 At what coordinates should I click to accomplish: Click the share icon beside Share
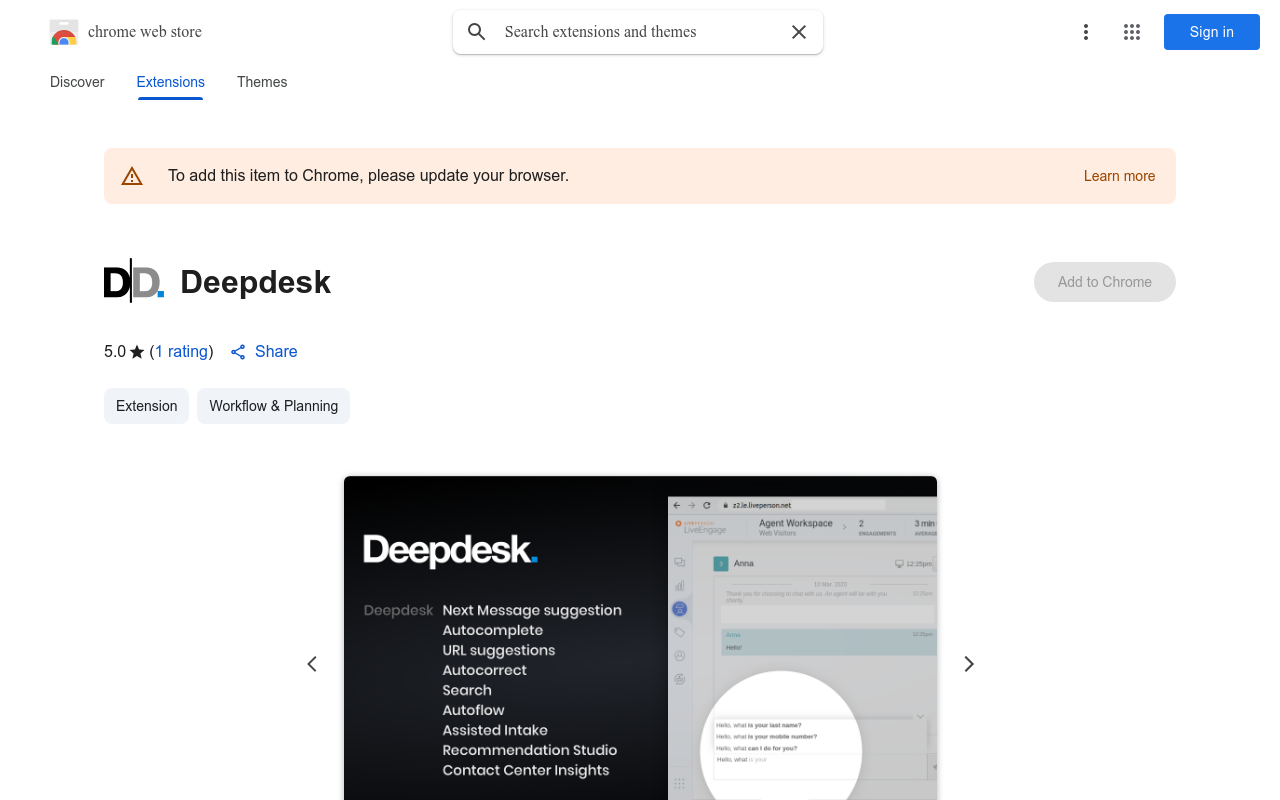coord(238,352)
